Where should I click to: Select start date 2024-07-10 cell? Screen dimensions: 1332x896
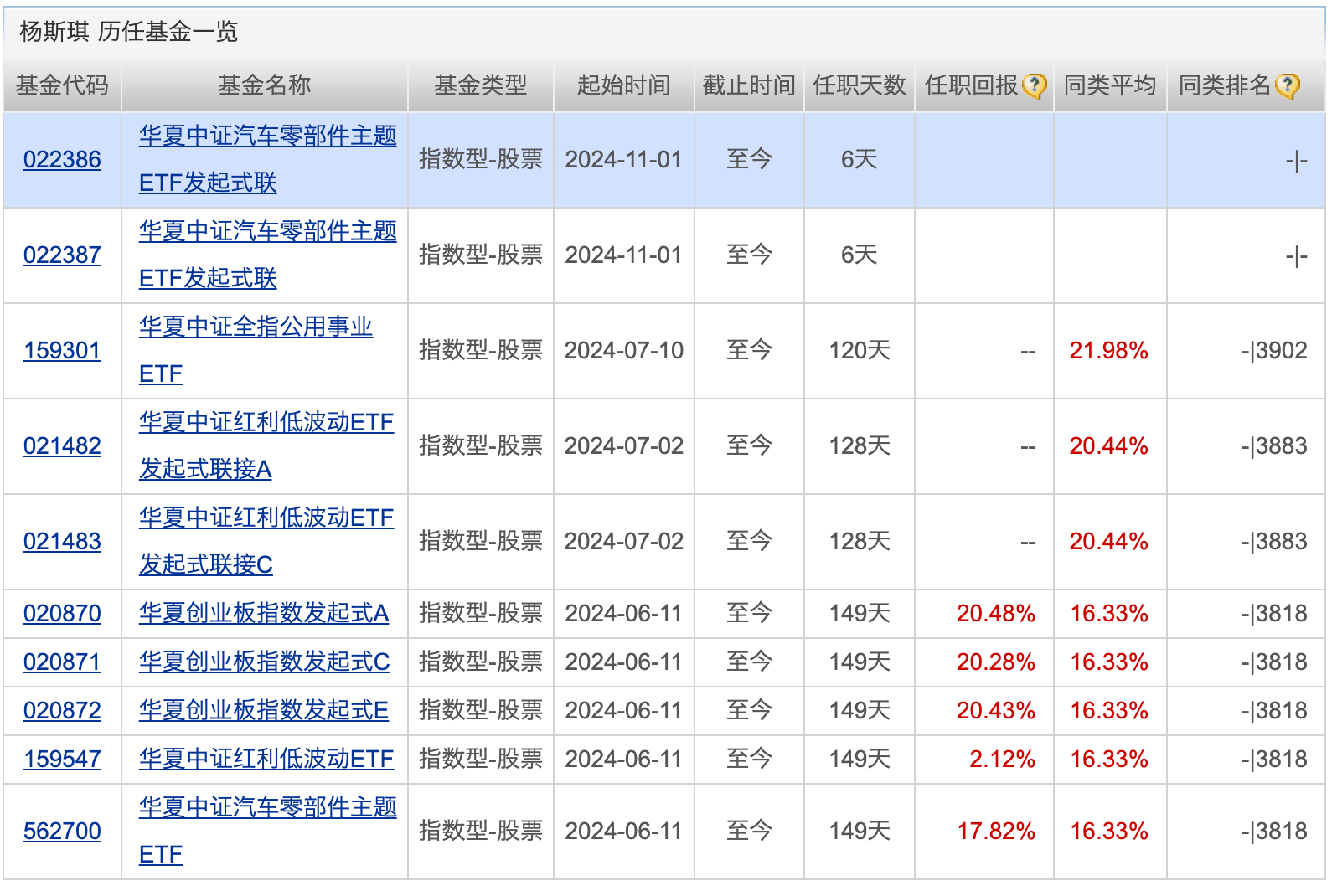623,350
